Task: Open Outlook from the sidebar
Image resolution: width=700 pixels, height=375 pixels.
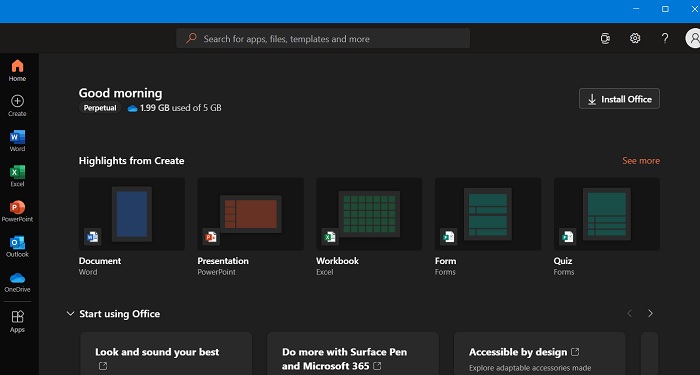Action: point(17,246)
